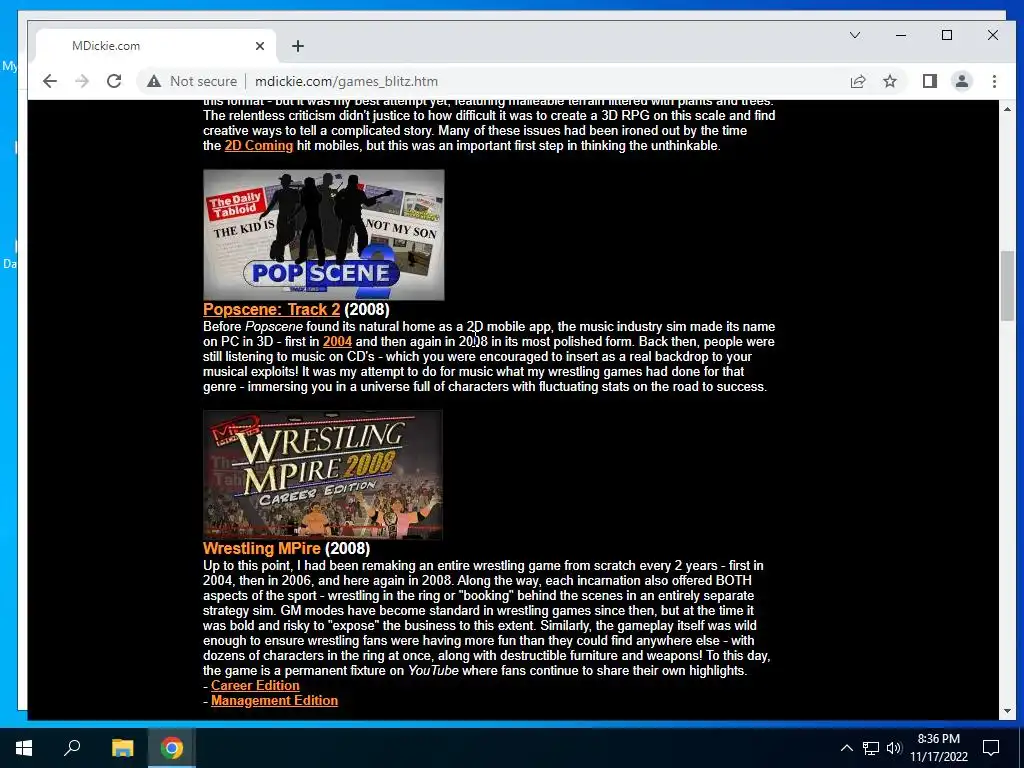
Task: Open the Chrome three-dot menu
Action: [994, 81]
